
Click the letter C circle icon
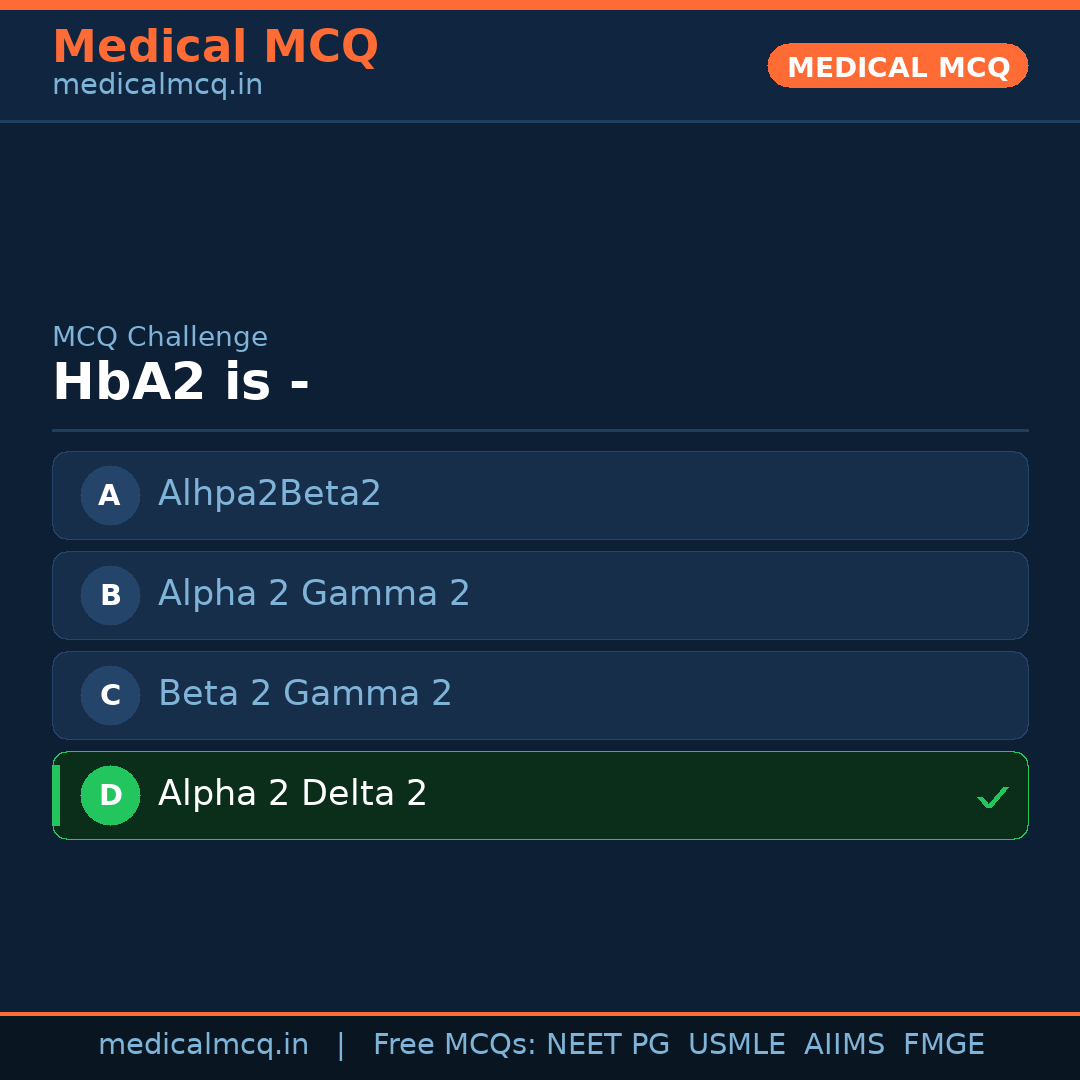(x=110, y=695)
